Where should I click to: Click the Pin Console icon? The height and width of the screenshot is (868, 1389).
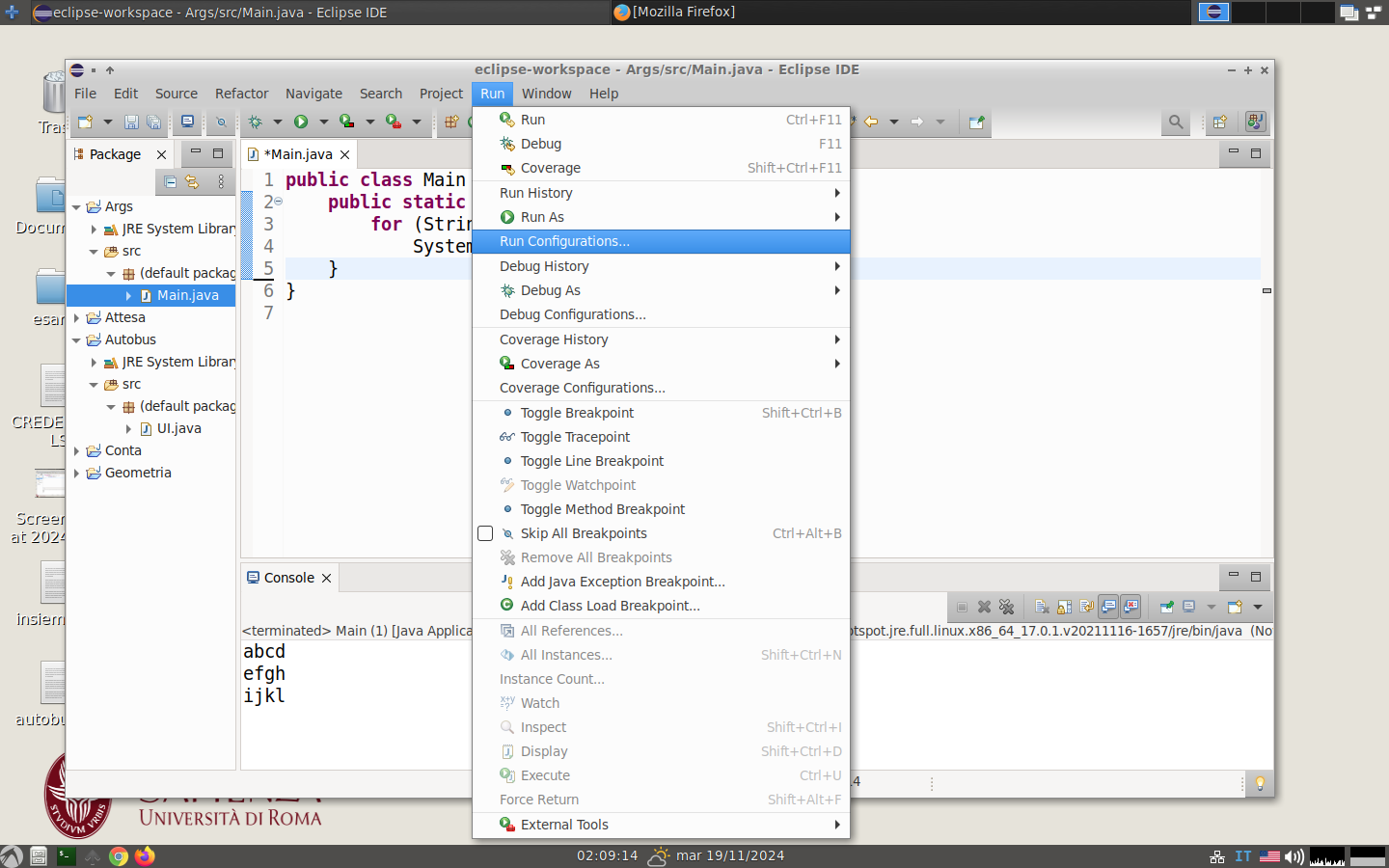pyautogui.click(x=1166, y=607)
